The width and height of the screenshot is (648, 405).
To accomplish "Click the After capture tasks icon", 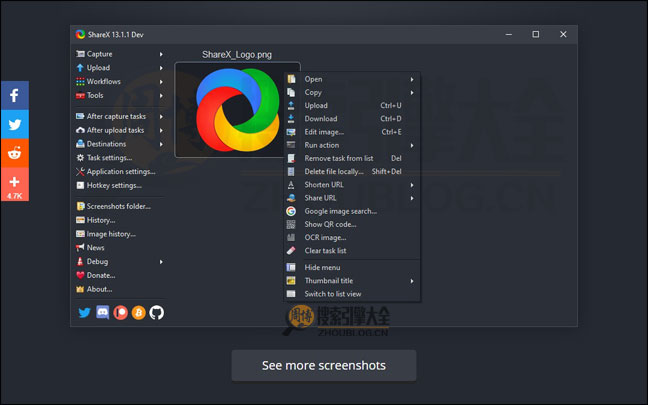I will pyautogui.click(x=80, y=117).
